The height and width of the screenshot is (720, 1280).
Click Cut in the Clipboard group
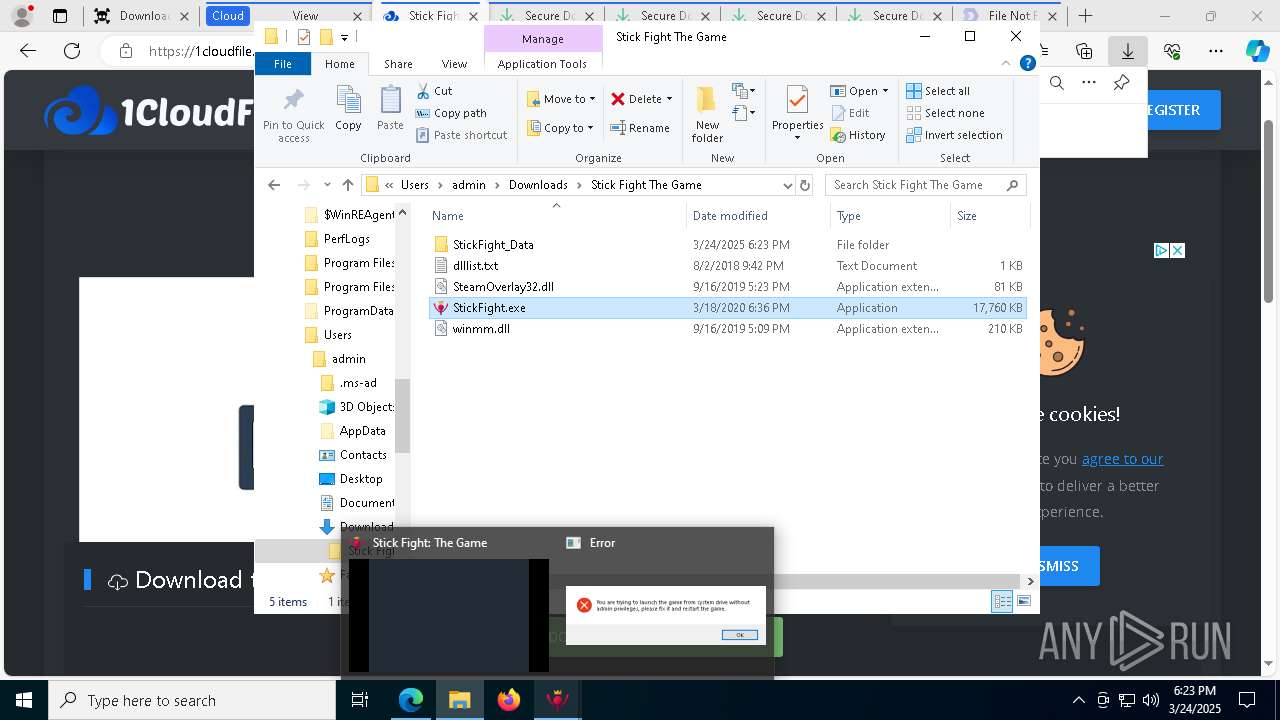(x=434, y=91)
